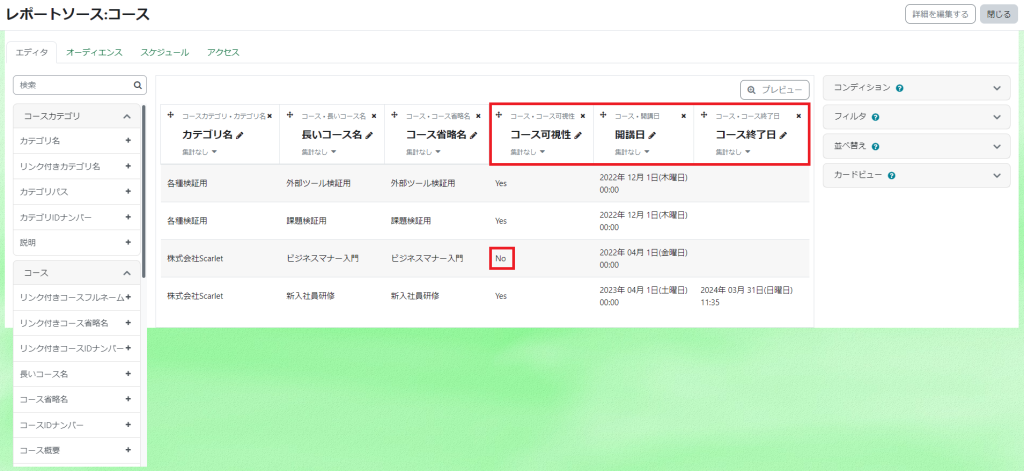
Task: Edit 開講日 column title pencil icon
Action: (652, 135)
